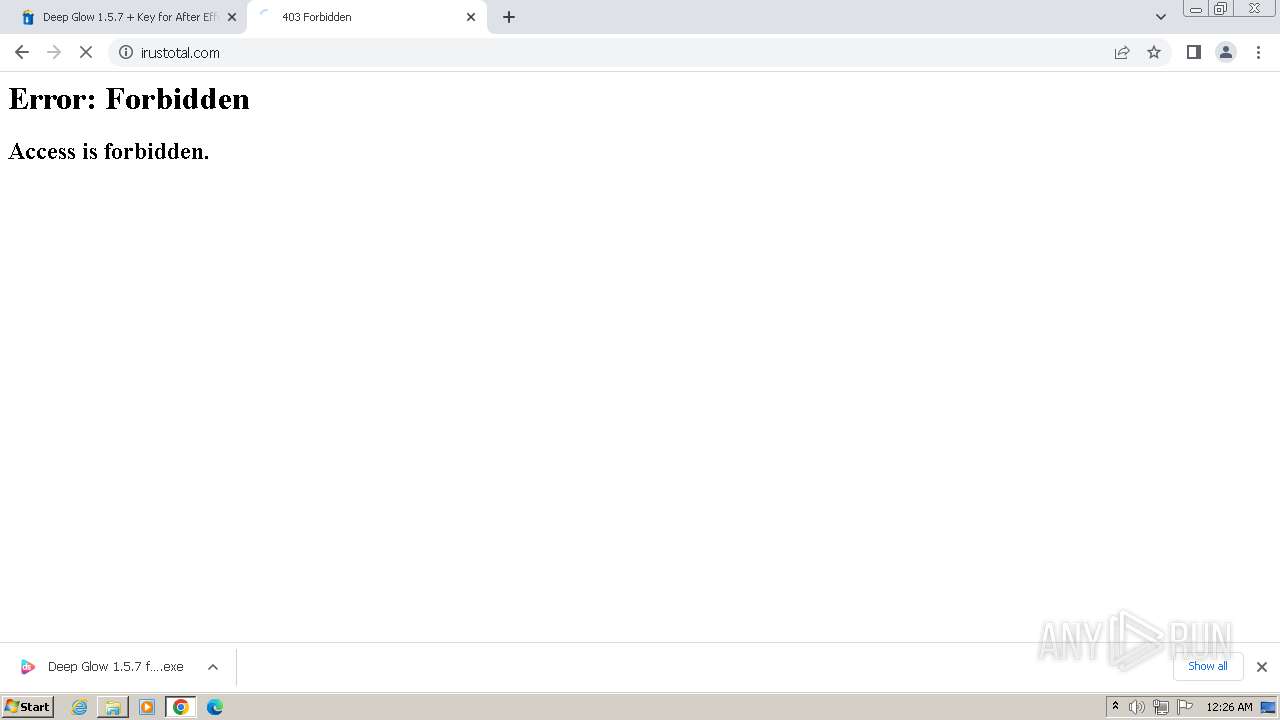Close the downloads bar
The height and width of the screenshot is (720, 1280).
click(1262, 667)
